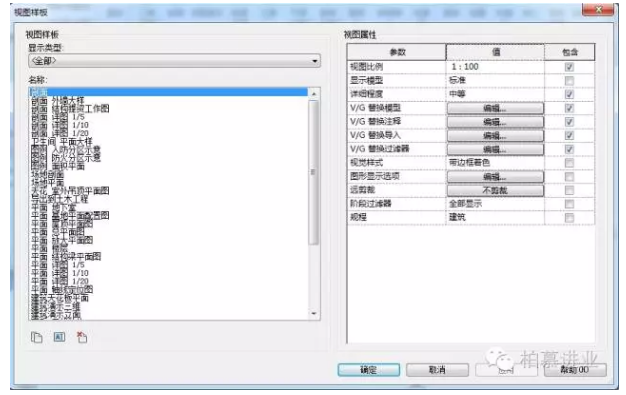Check the 规程 include checkbox

(569, 218)
